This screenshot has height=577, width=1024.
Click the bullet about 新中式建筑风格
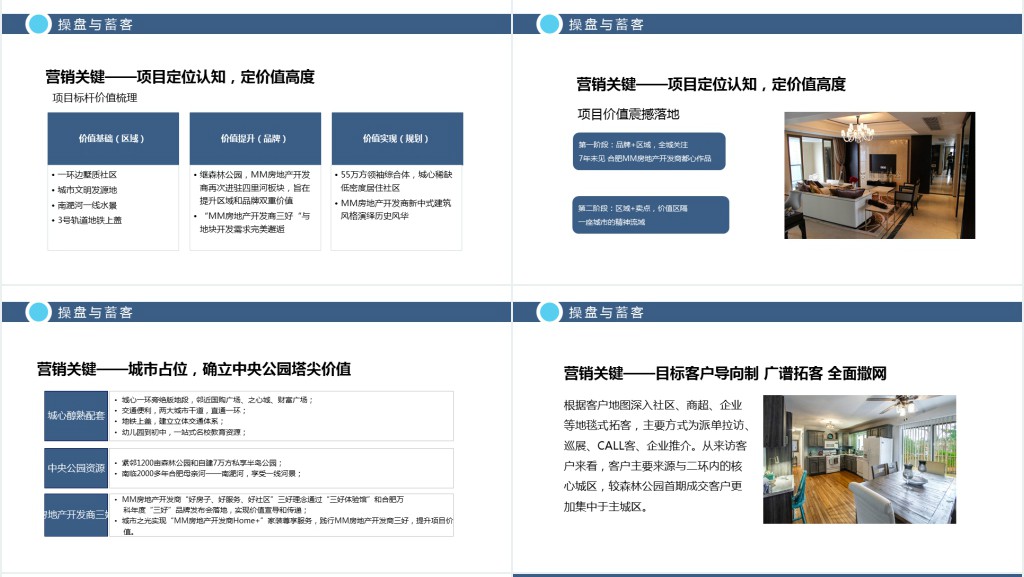[x=394, y=210]
